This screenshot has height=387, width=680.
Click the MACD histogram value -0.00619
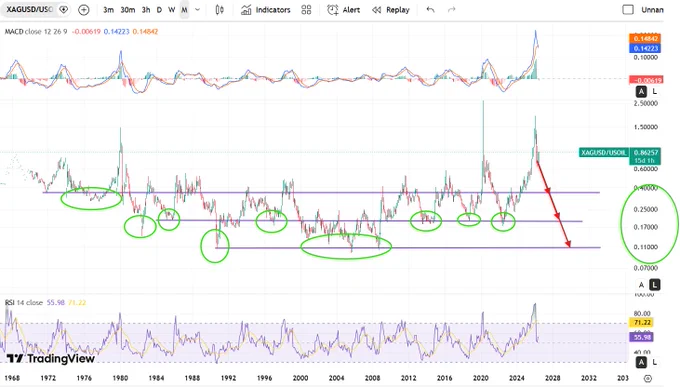86,32
